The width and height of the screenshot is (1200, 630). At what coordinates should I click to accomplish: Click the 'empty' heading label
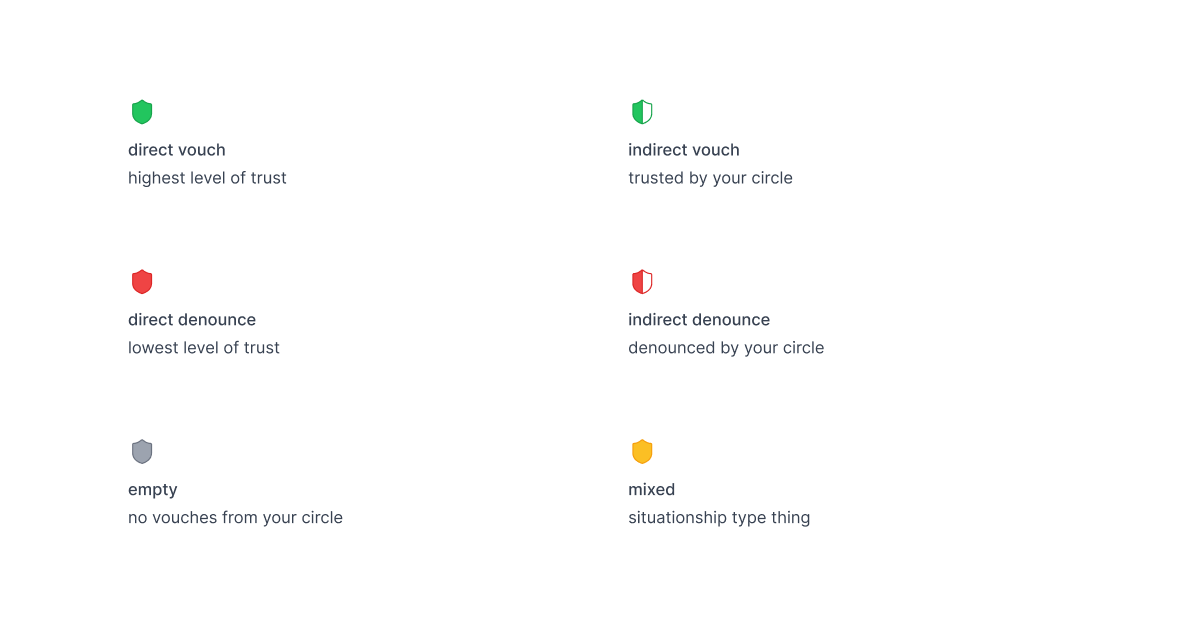(153, 490)
